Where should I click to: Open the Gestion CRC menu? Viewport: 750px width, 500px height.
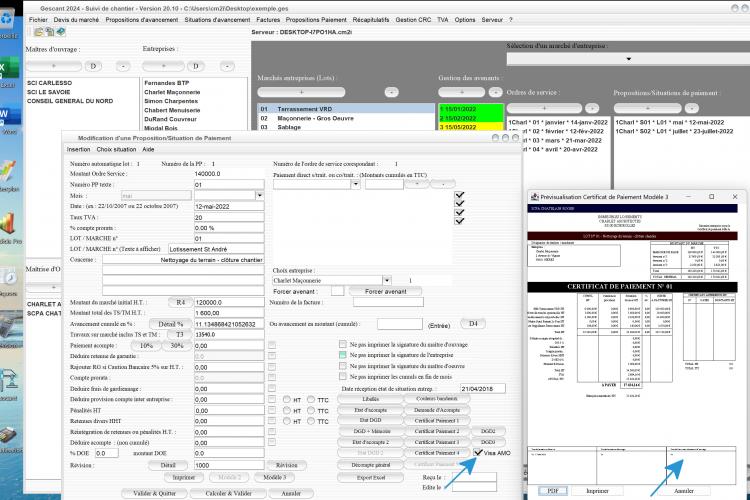(x=413, y=20)
